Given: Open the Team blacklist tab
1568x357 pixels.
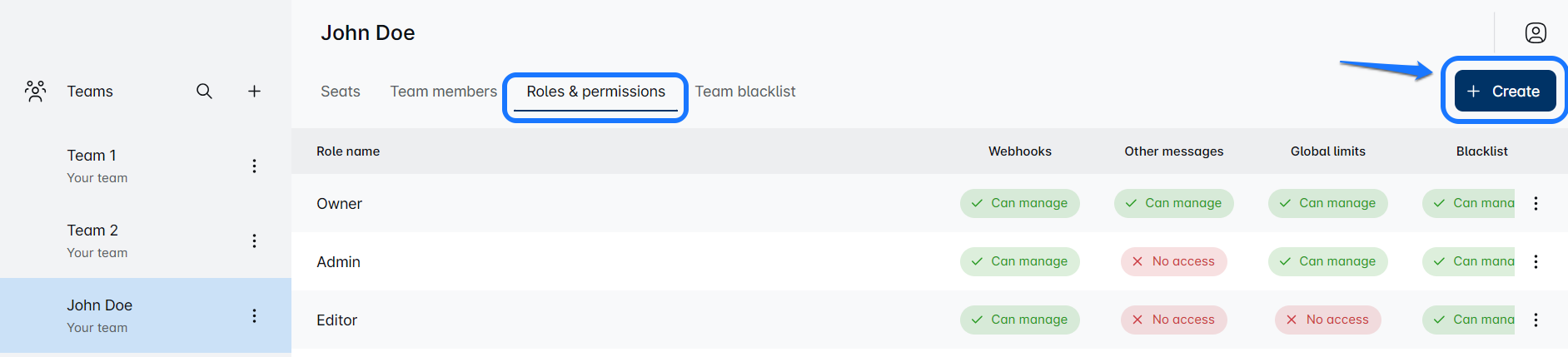Looking at the screenshot, I should tap(745, 92).
